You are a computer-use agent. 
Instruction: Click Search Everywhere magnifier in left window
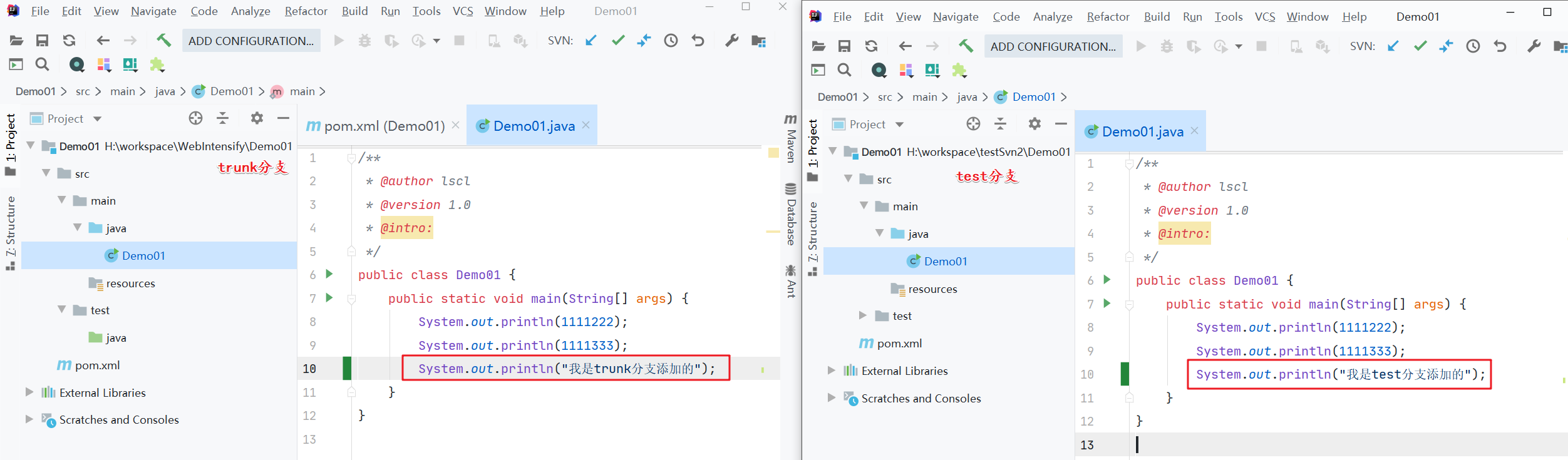tap(42, 64)
